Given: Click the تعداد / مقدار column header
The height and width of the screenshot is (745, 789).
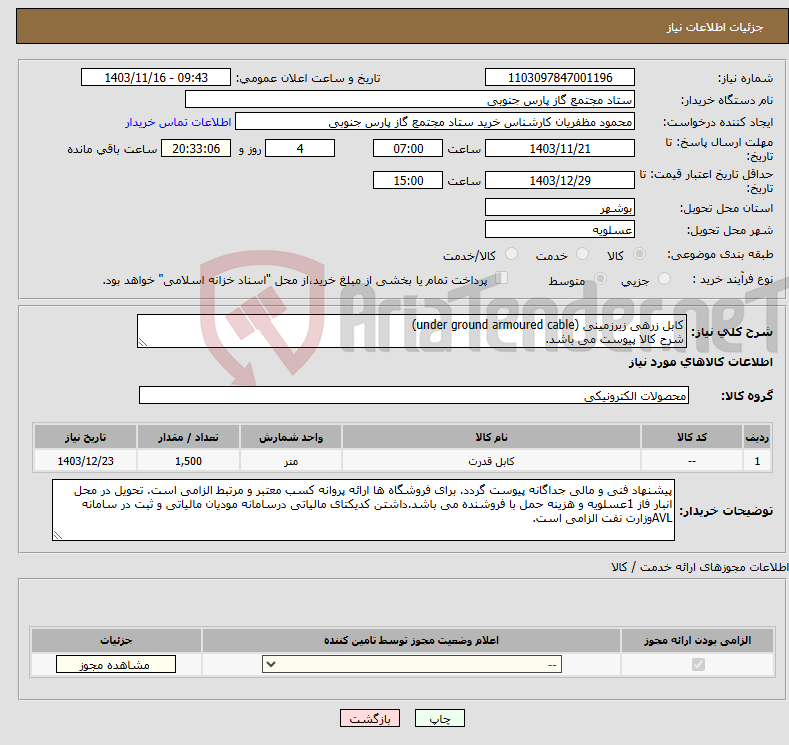Looking at the screenshot, I should point(188,437).
